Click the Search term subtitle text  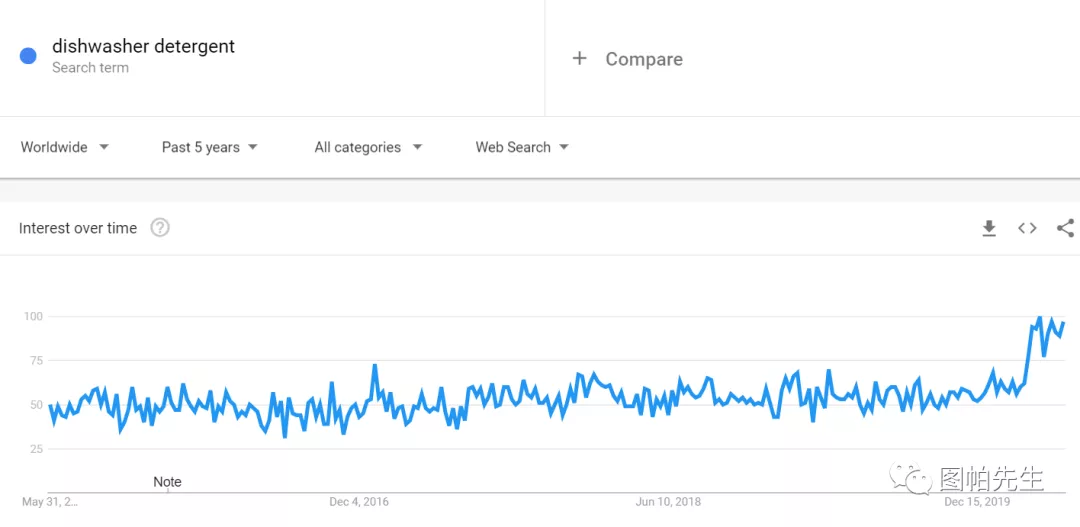point(90,68)
